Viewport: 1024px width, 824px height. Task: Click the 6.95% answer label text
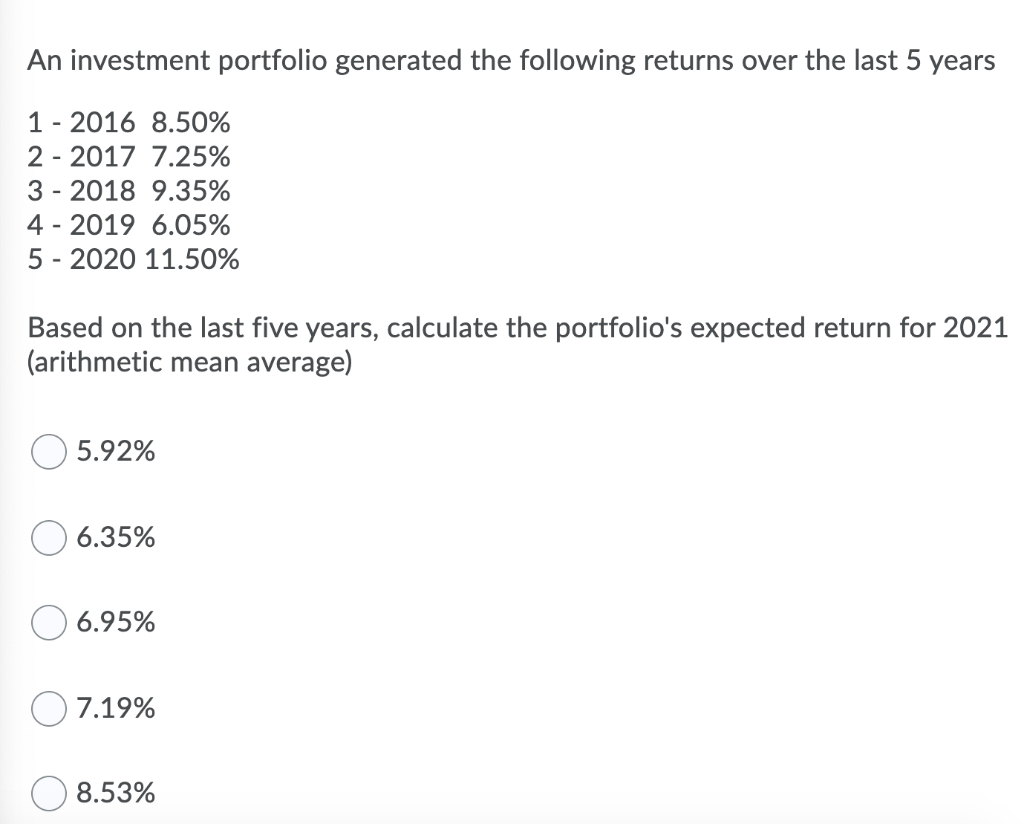116,622
